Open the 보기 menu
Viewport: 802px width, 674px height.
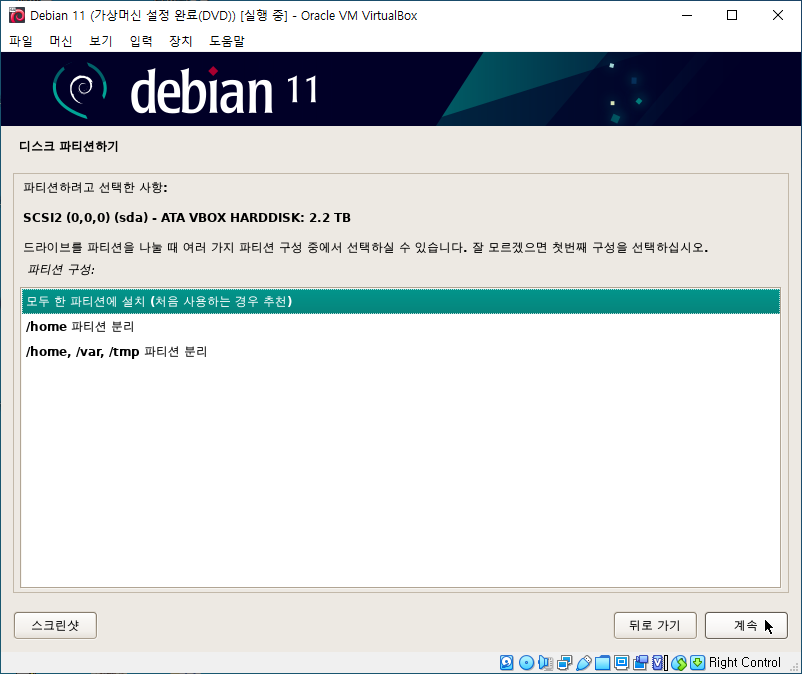pyautogui.click(x=101, y=41)
